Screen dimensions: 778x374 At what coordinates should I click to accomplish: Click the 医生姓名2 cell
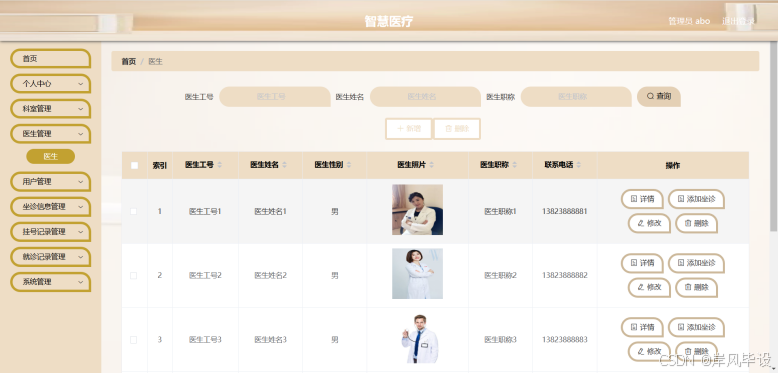coord(270,275)
